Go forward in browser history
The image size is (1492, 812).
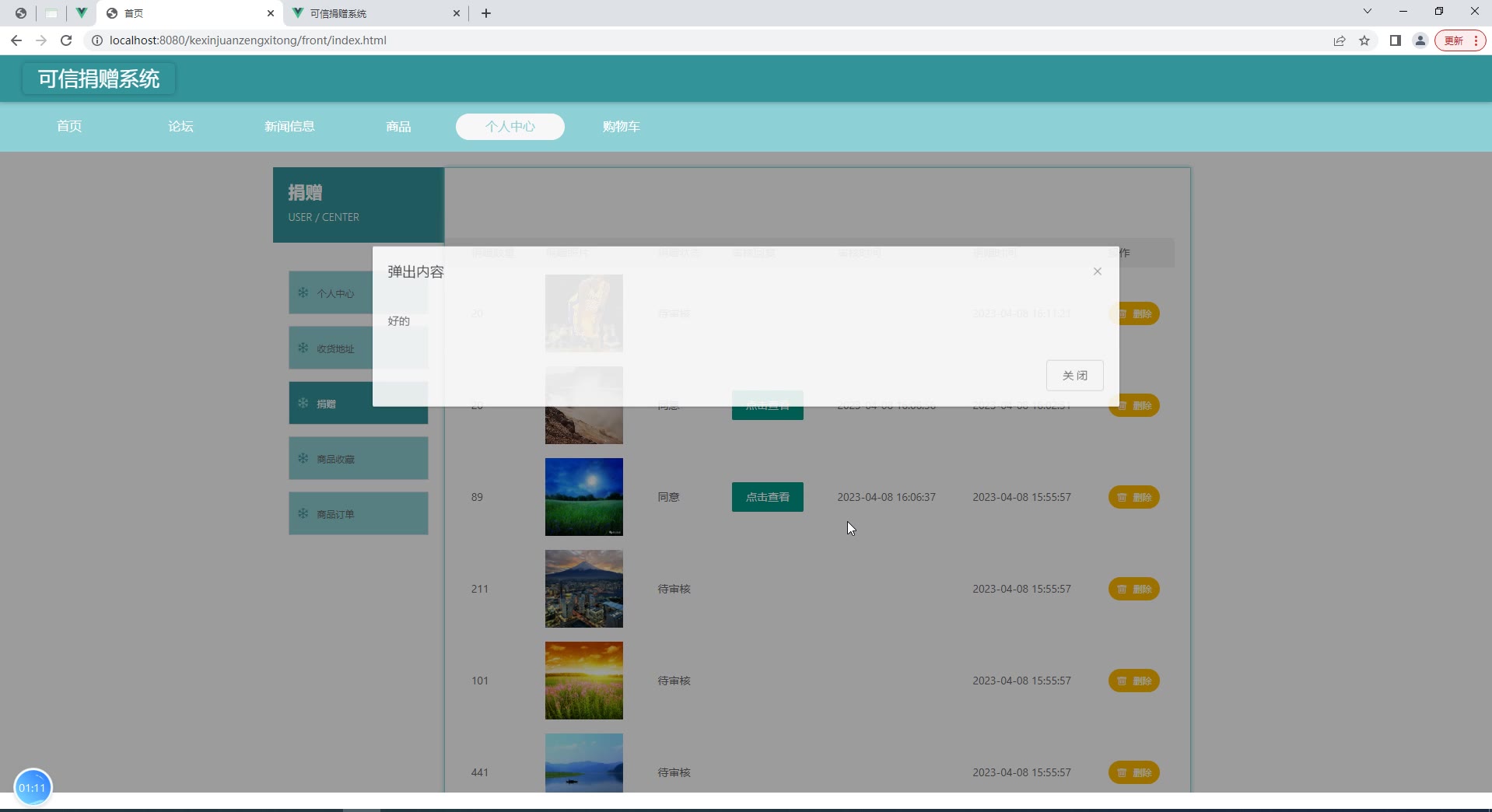click(x=41, y=40)
